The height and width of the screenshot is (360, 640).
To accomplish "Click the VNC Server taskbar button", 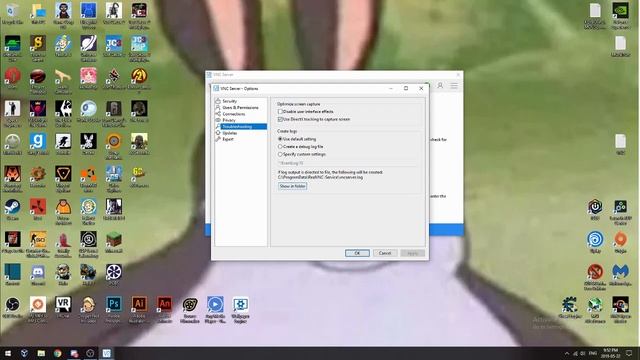I will (x=107, y=353).
